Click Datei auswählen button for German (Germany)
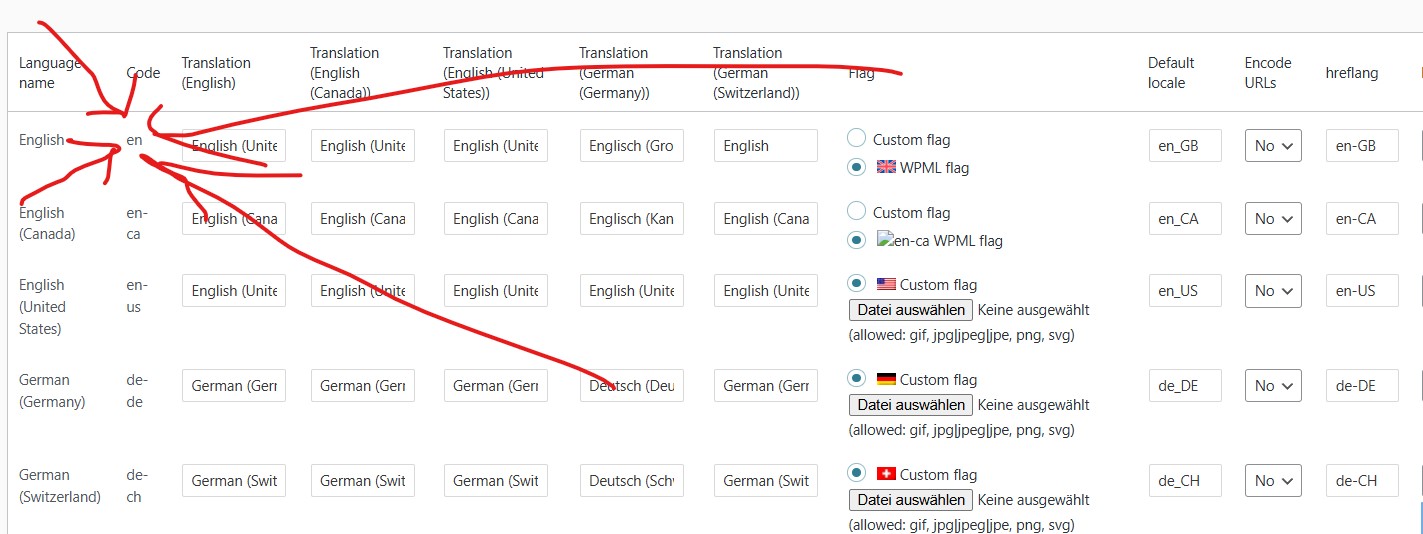The image size is (1423, 534). click(910, 405)
